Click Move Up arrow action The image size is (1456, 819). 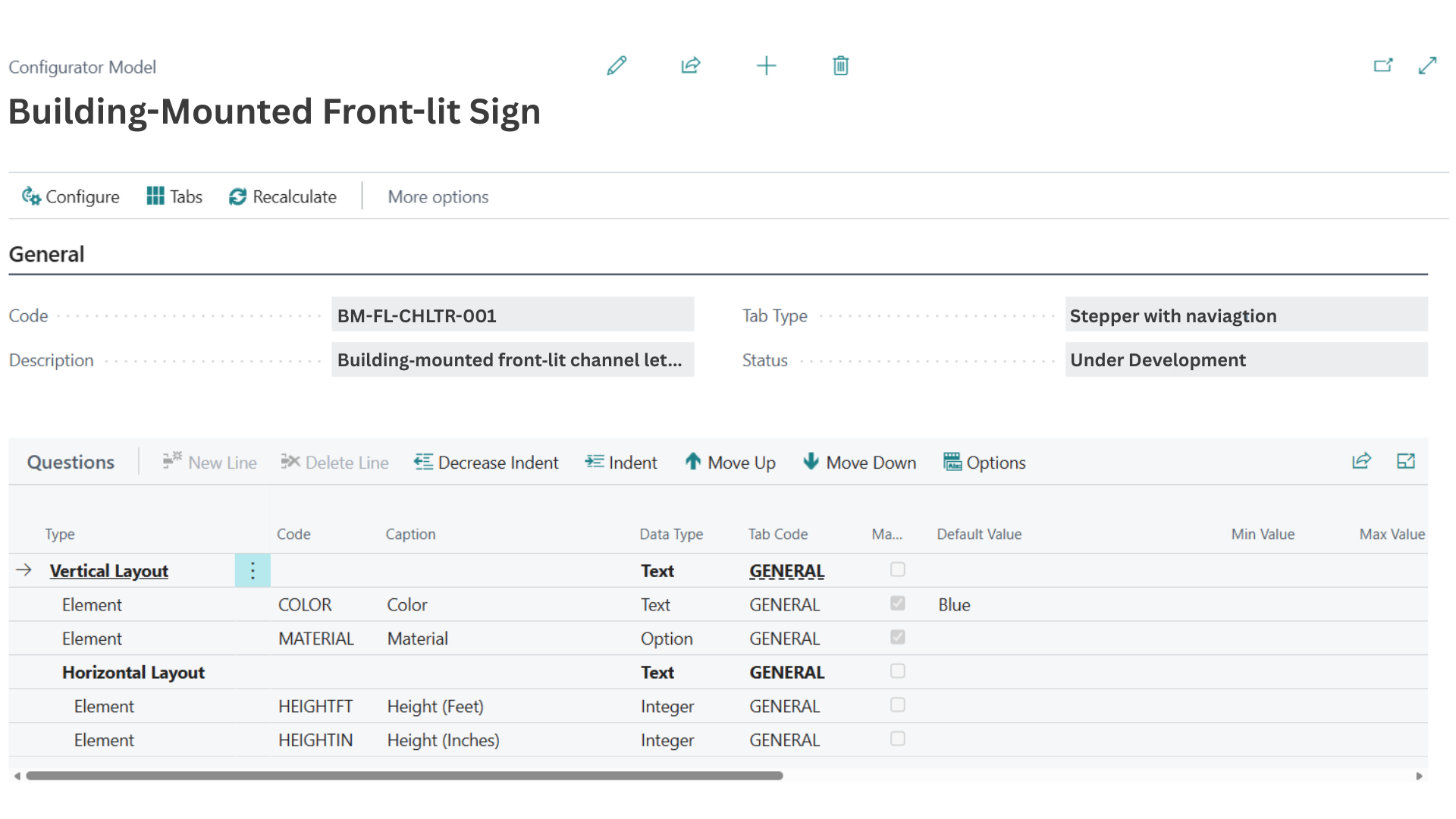click(x=730, y=463)
